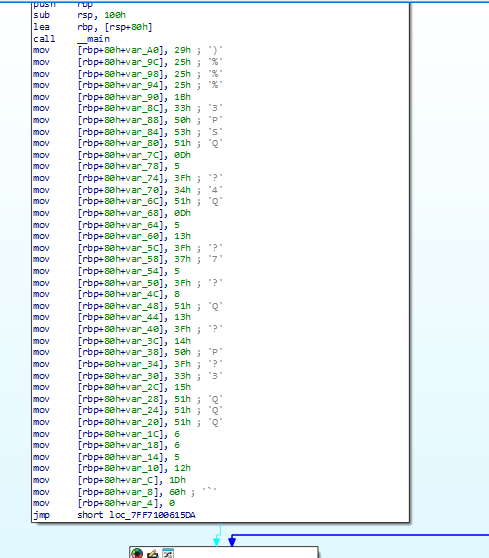Click the value 8 for var_4C
The image size is (489, 558).
(x=177, y=294)
